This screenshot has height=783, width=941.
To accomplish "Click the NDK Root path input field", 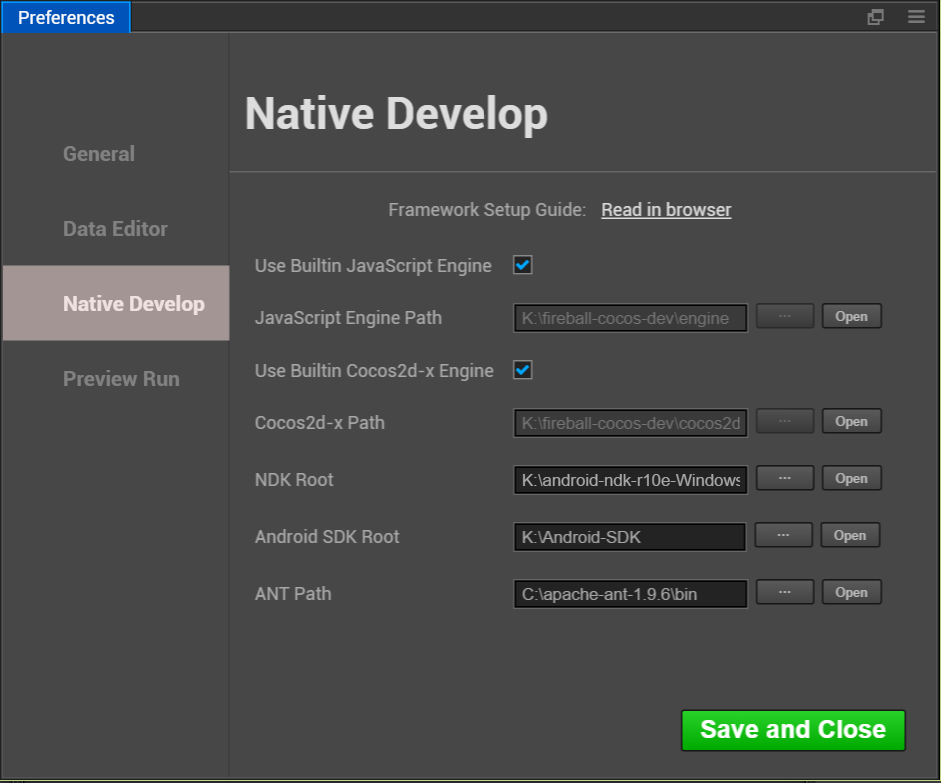I will coord(630,480).
